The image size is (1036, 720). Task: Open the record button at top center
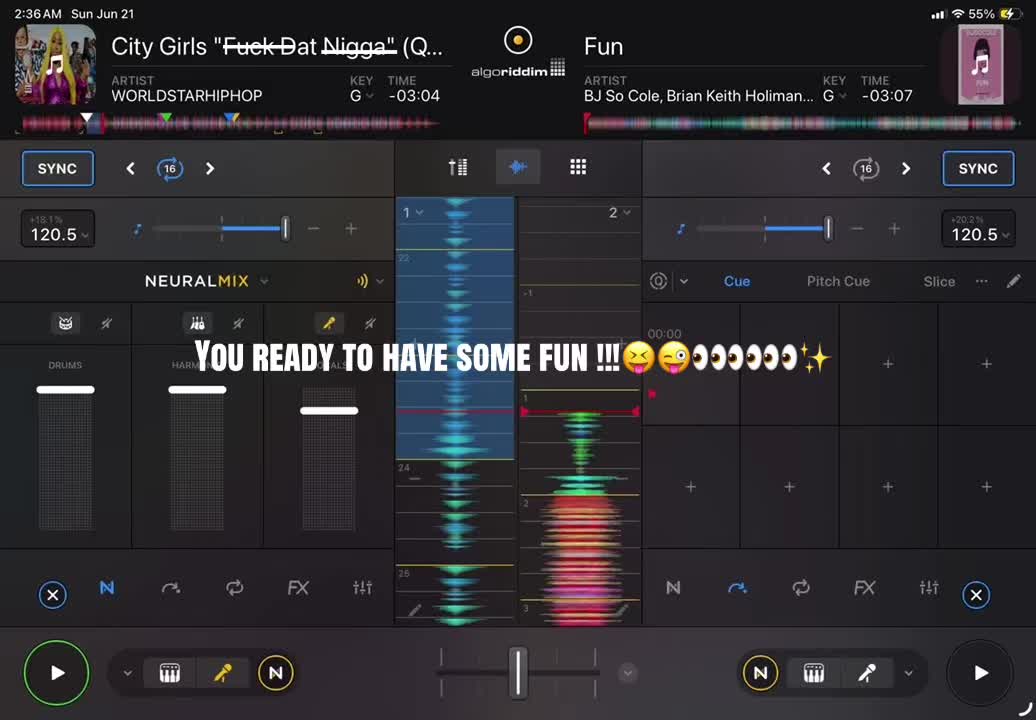click(518, 40)
